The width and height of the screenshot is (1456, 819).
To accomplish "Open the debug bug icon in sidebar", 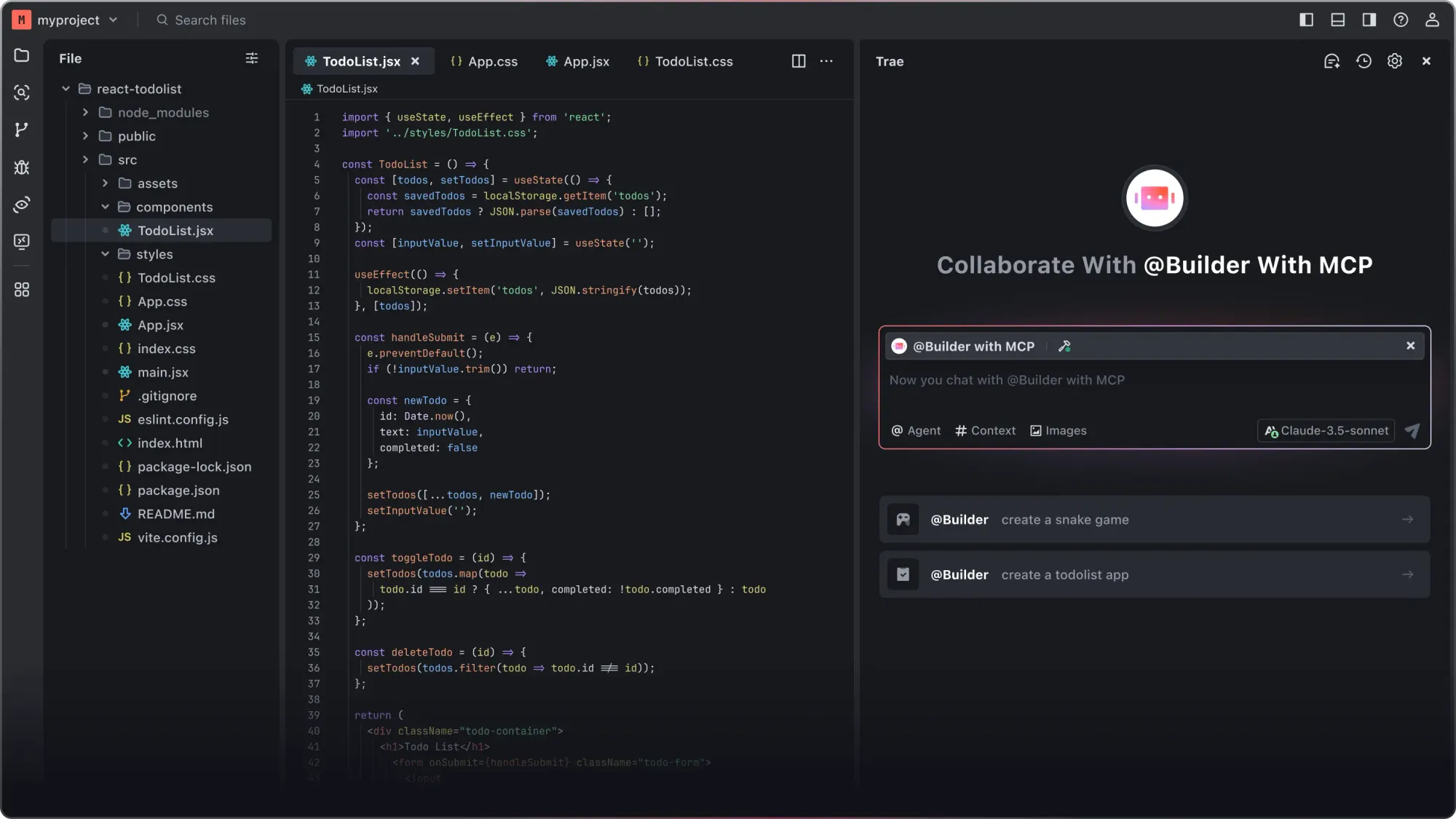I will (x=22, y=167).
